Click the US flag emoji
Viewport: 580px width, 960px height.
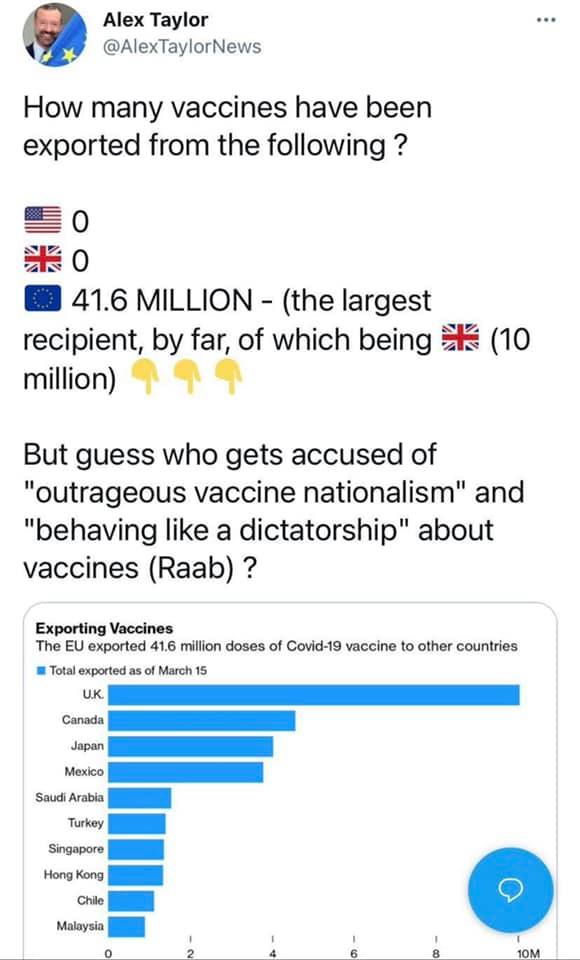(x=43, y=221)
